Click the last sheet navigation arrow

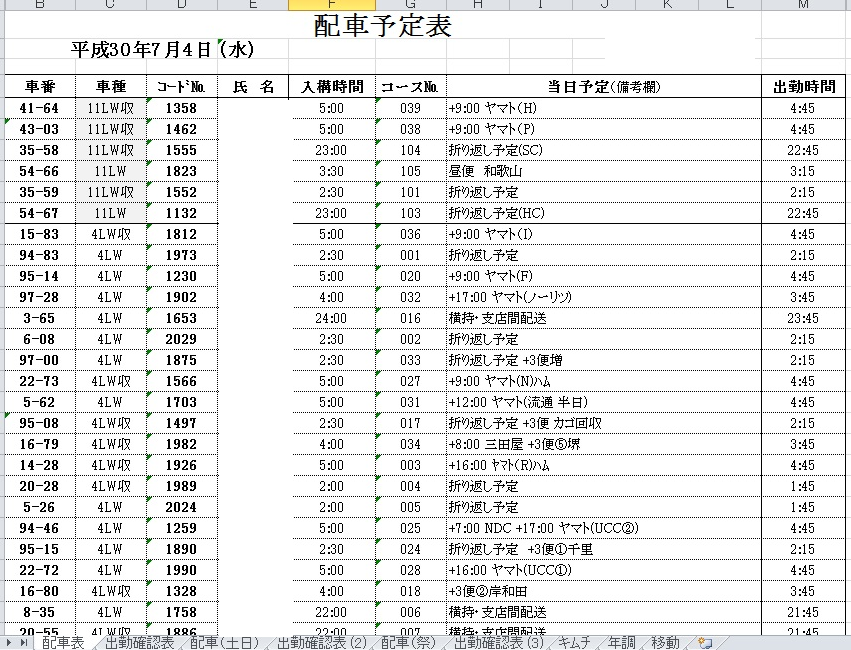point(24,642)
